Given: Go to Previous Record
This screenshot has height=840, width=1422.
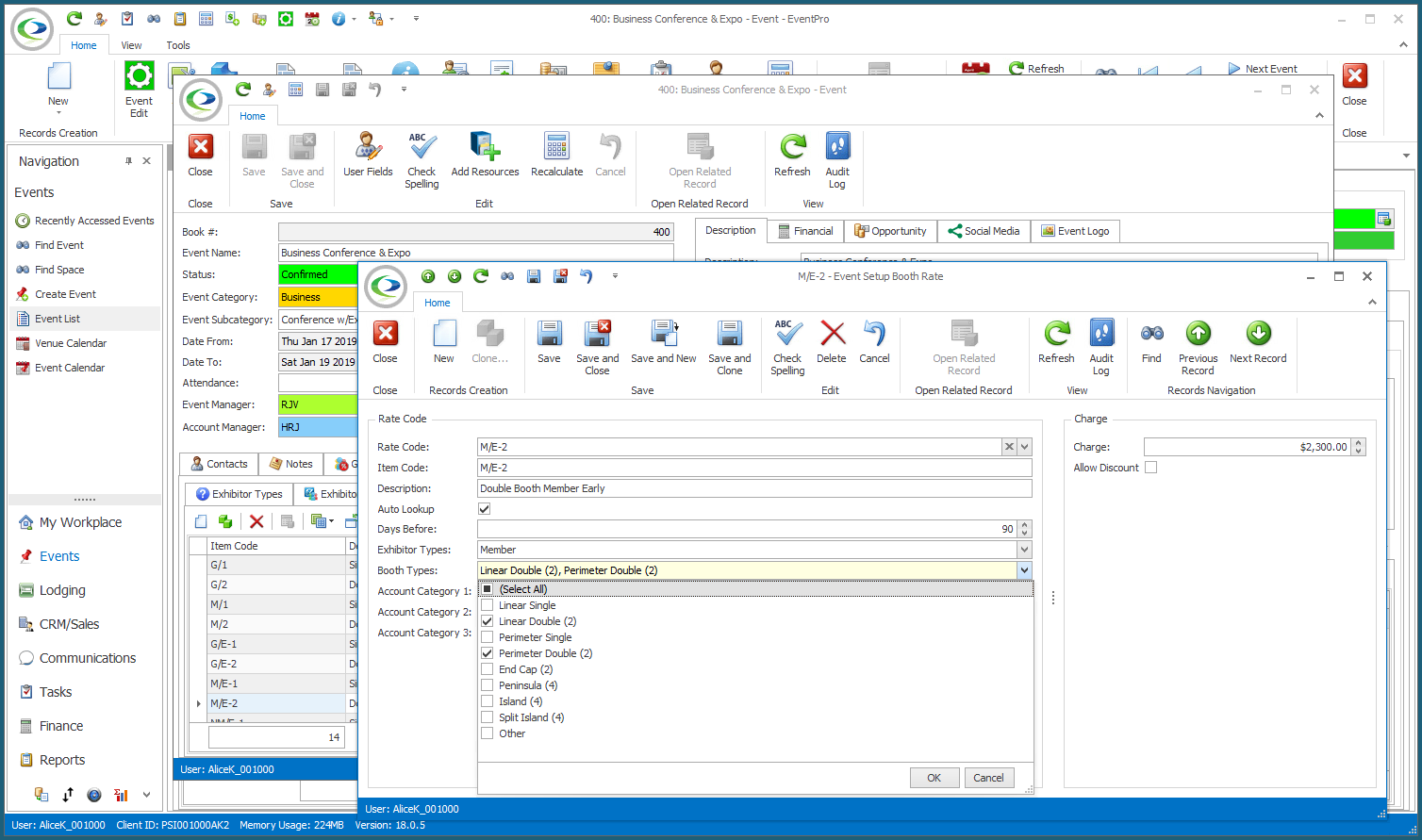Looking at the screenshot, I should 1198,347.
